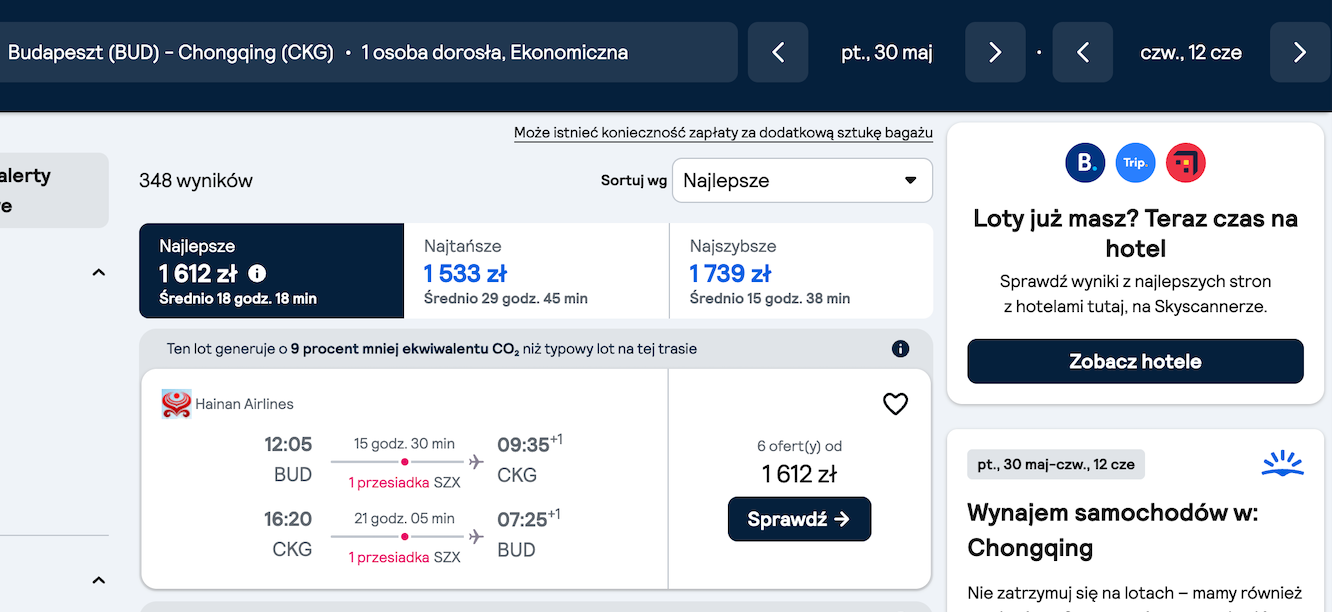This screenshot has width=1332, height=612.
Task: Click the Booking.com logo icon
Action: [1085, 162]
